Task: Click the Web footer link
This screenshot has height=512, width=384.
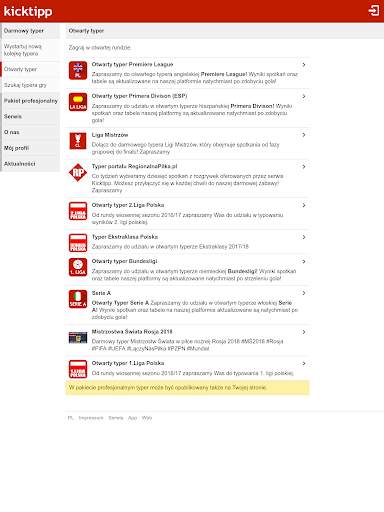Action: [147, 418]
